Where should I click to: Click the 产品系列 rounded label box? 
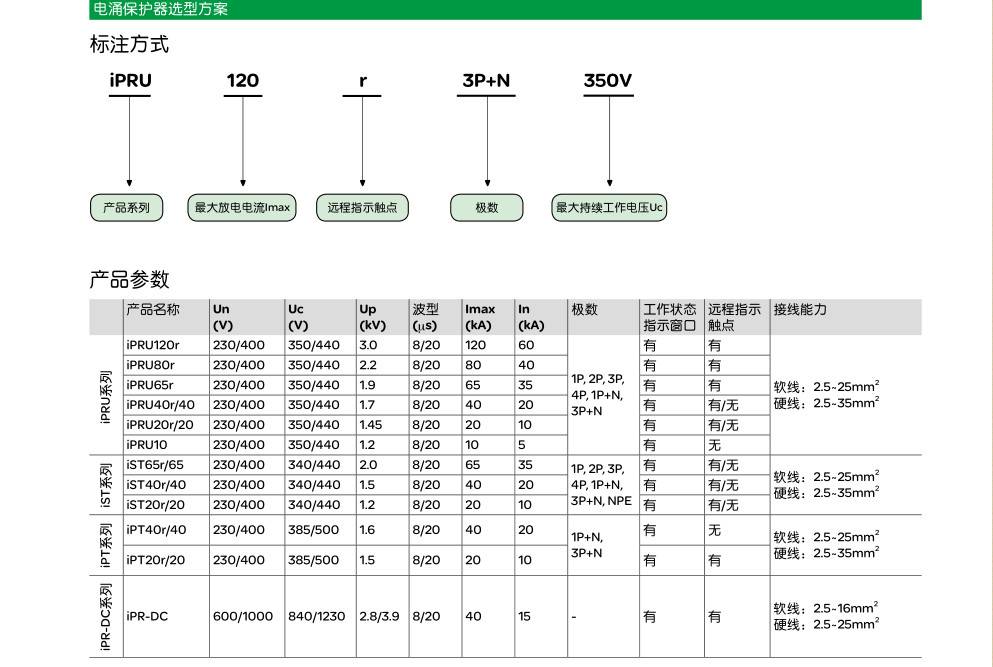point(126,208)
